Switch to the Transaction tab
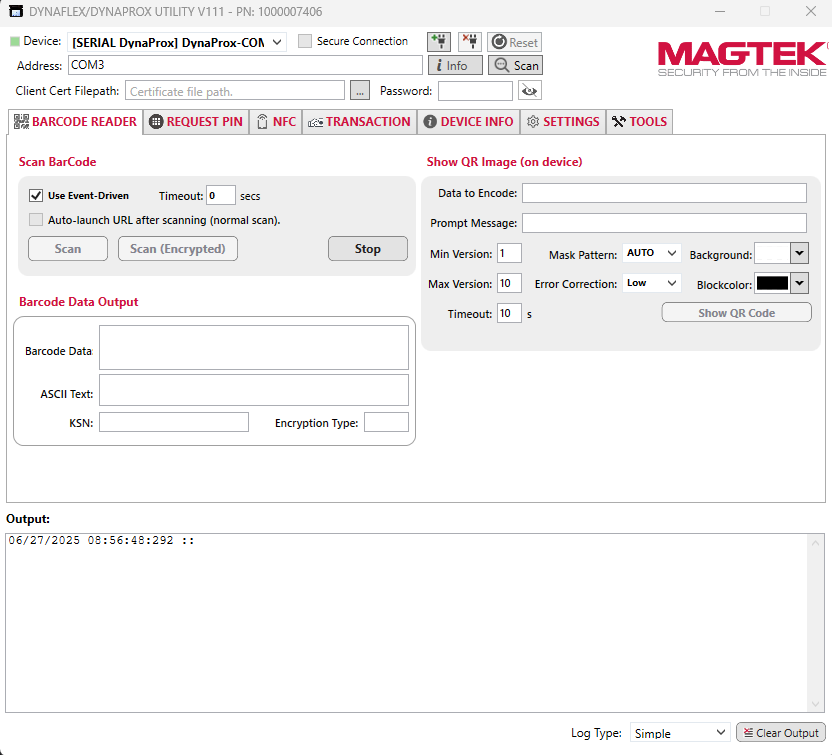Image resolution: width=832 pixels, height=755 pixels. pyautogui.click(x=359, y=122)
